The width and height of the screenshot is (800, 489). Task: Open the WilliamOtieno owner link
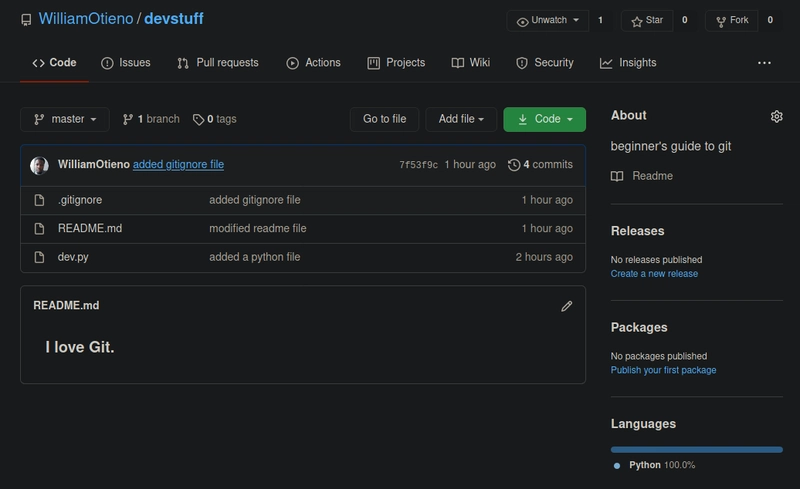point(86,19)
